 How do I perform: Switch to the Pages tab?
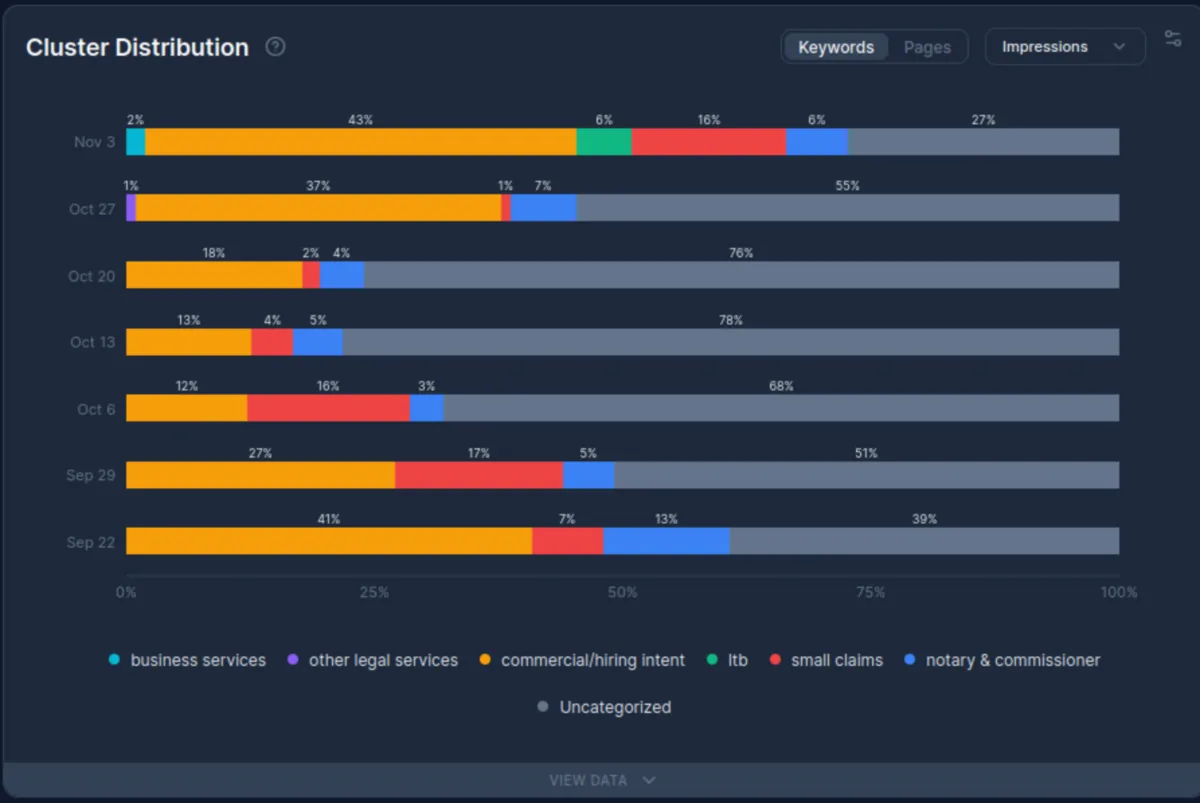927,46
